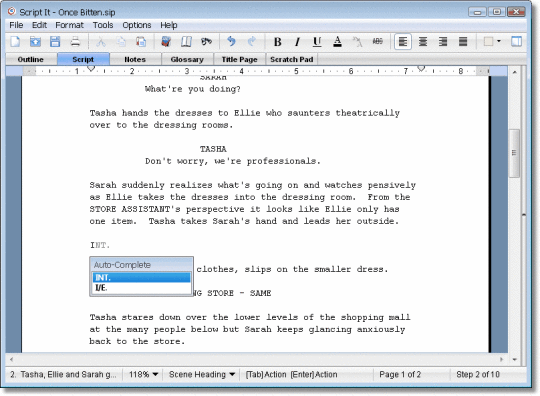
Task: Click the scroll down arrow
Action: [x=514, y=359]
